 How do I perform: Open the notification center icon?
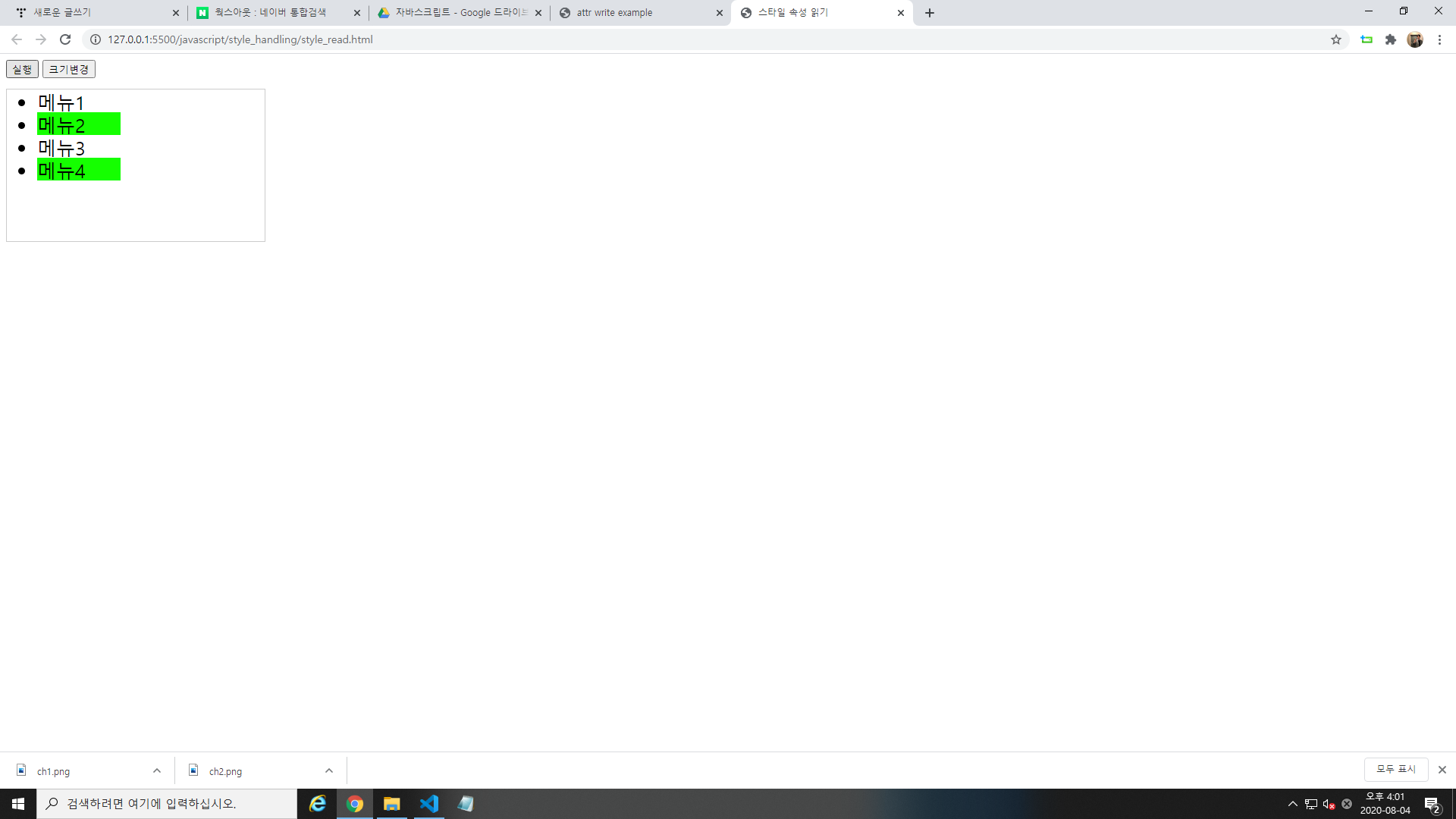(x=1432, y=804)
